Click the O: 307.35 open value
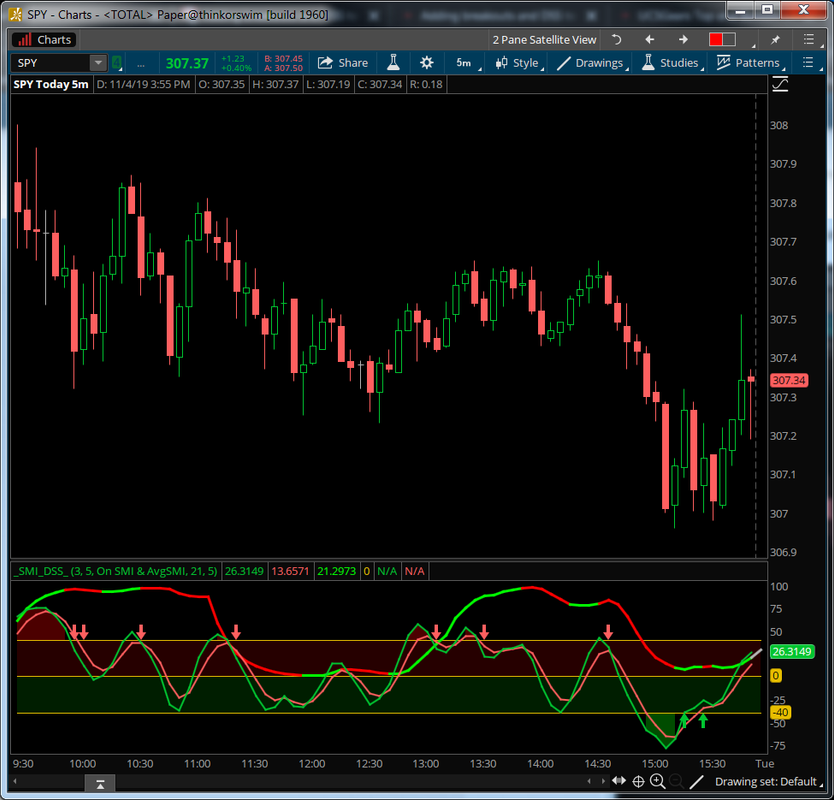The image size is (834, 800). click(x=221, y=84)
